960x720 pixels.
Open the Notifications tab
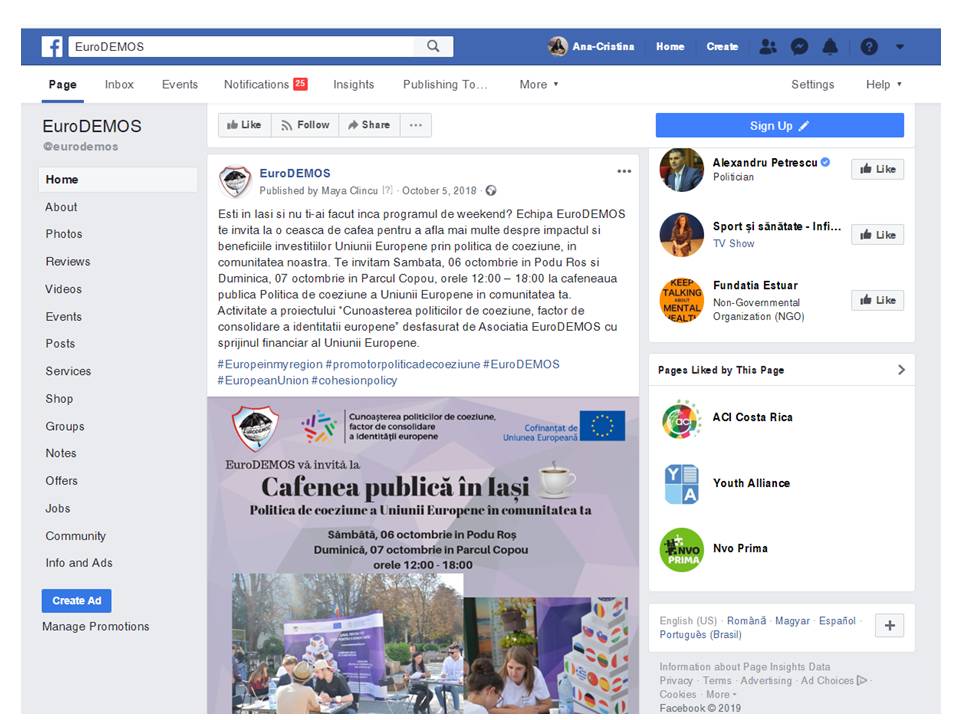coord(265,84)
